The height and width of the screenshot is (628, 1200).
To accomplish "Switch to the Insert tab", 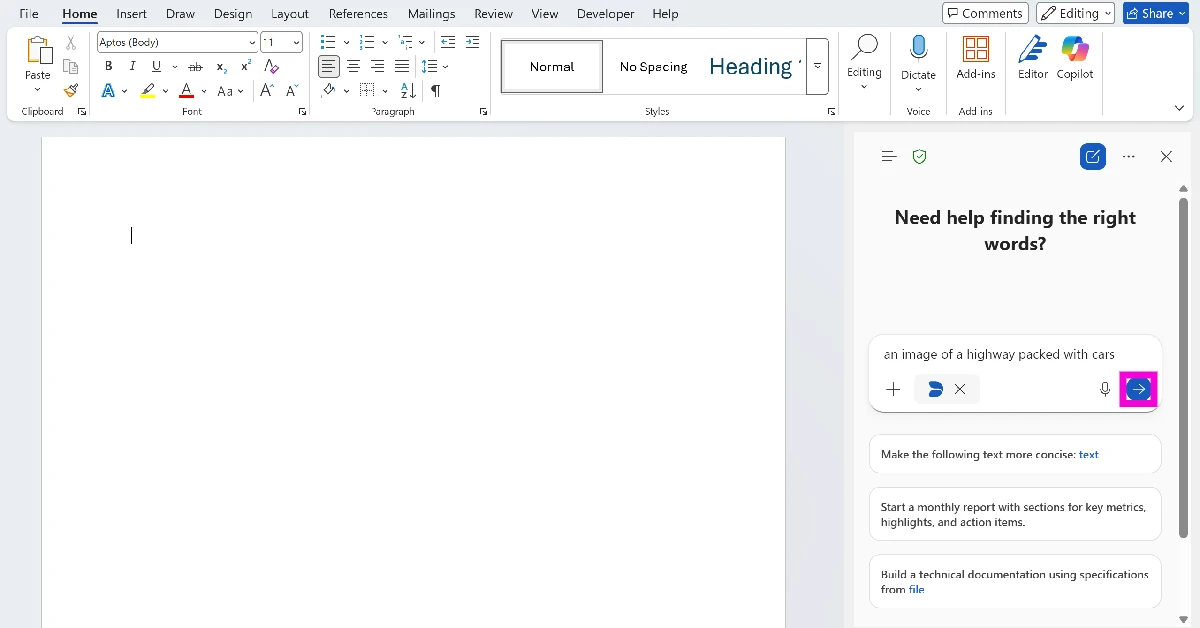I will [x=131, y=14].
